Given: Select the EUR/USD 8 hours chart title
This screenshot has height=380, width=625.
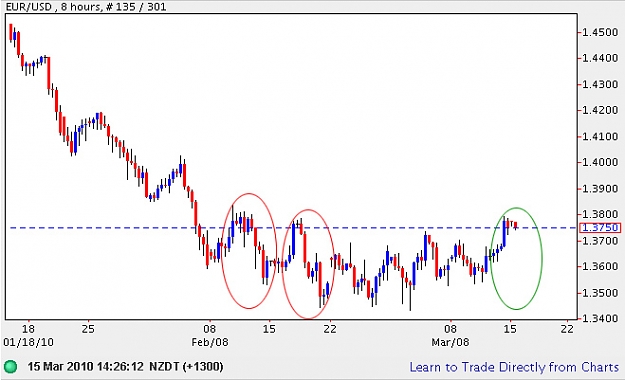Looking at the screenshot, I should [85, 6].
